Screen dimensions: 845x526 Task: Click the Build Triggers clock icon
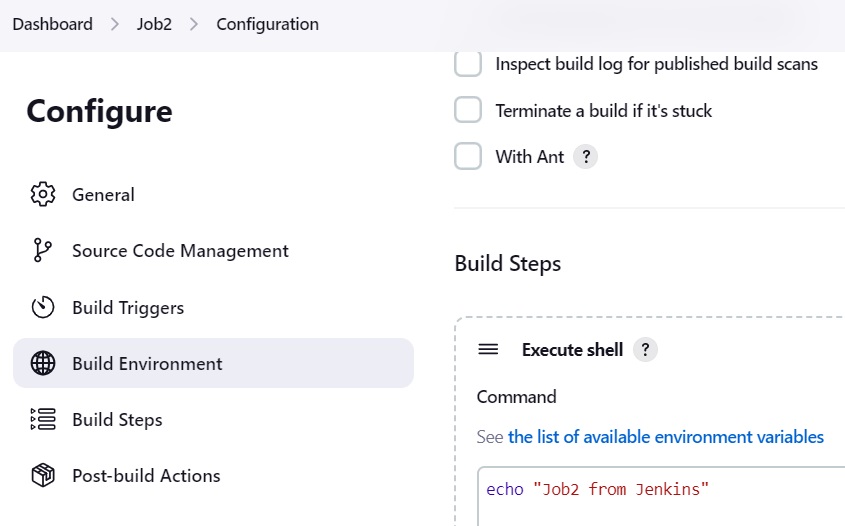43,307
